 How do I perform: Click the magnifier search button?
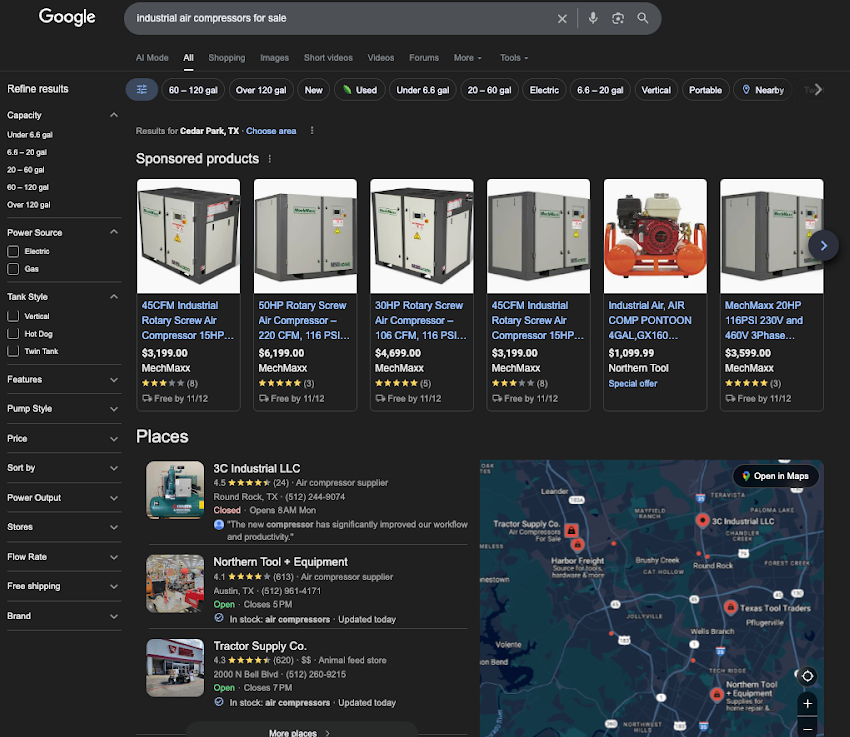click(643, 18)
